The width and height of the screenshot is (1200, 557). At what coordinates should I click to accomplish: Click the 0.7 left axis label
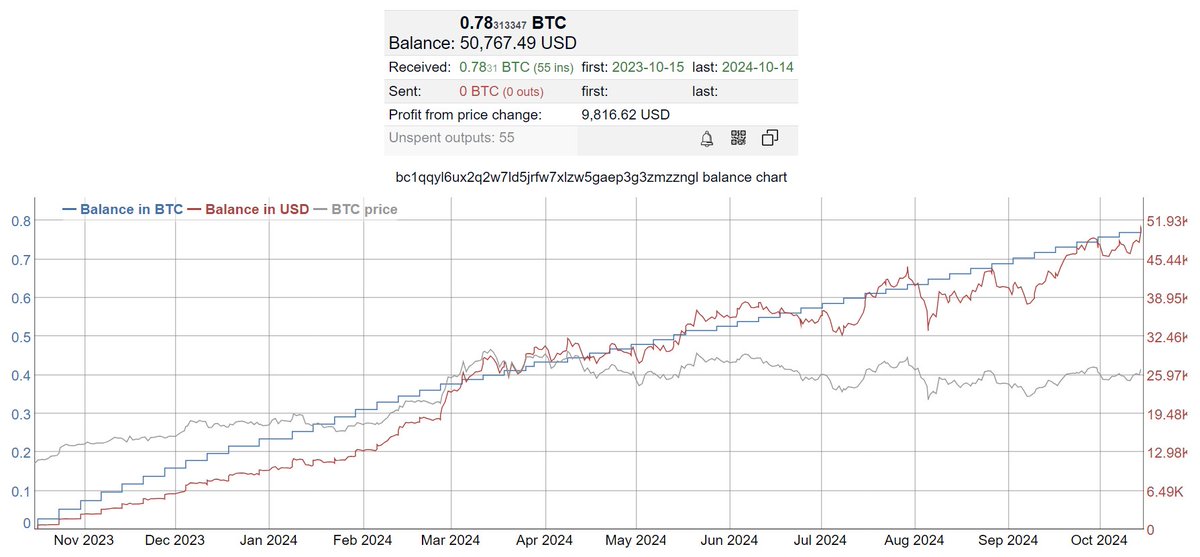19,260
